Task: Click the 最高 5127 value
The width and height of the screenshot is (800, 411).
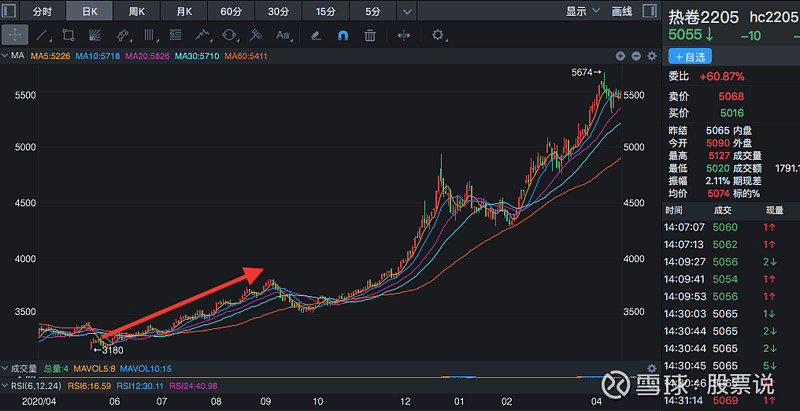Action: [x=719, y=156]
